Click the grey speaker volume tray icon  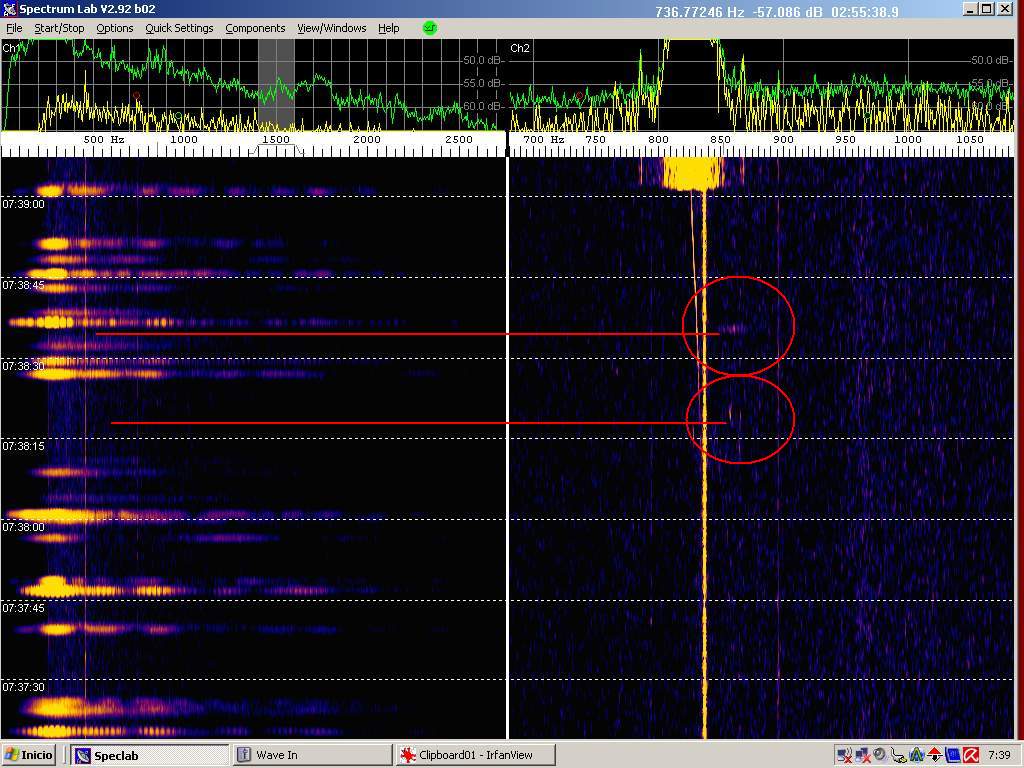click(880, 755)
